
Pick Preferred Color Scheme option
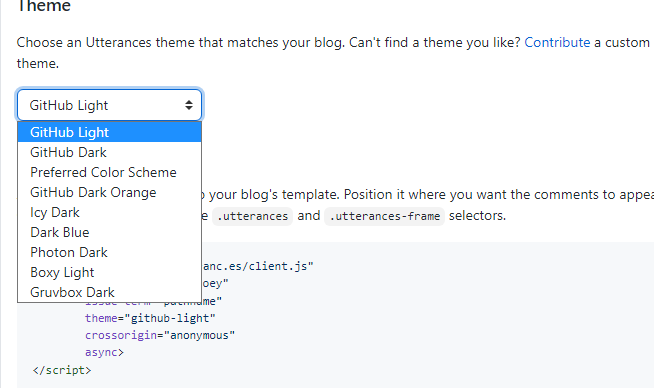tap(109, 172)
